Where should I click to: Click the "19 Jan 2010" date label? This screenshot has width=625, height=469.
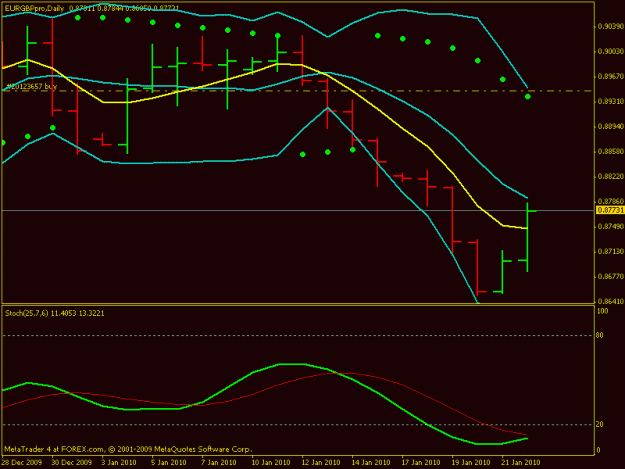point(470,462)
